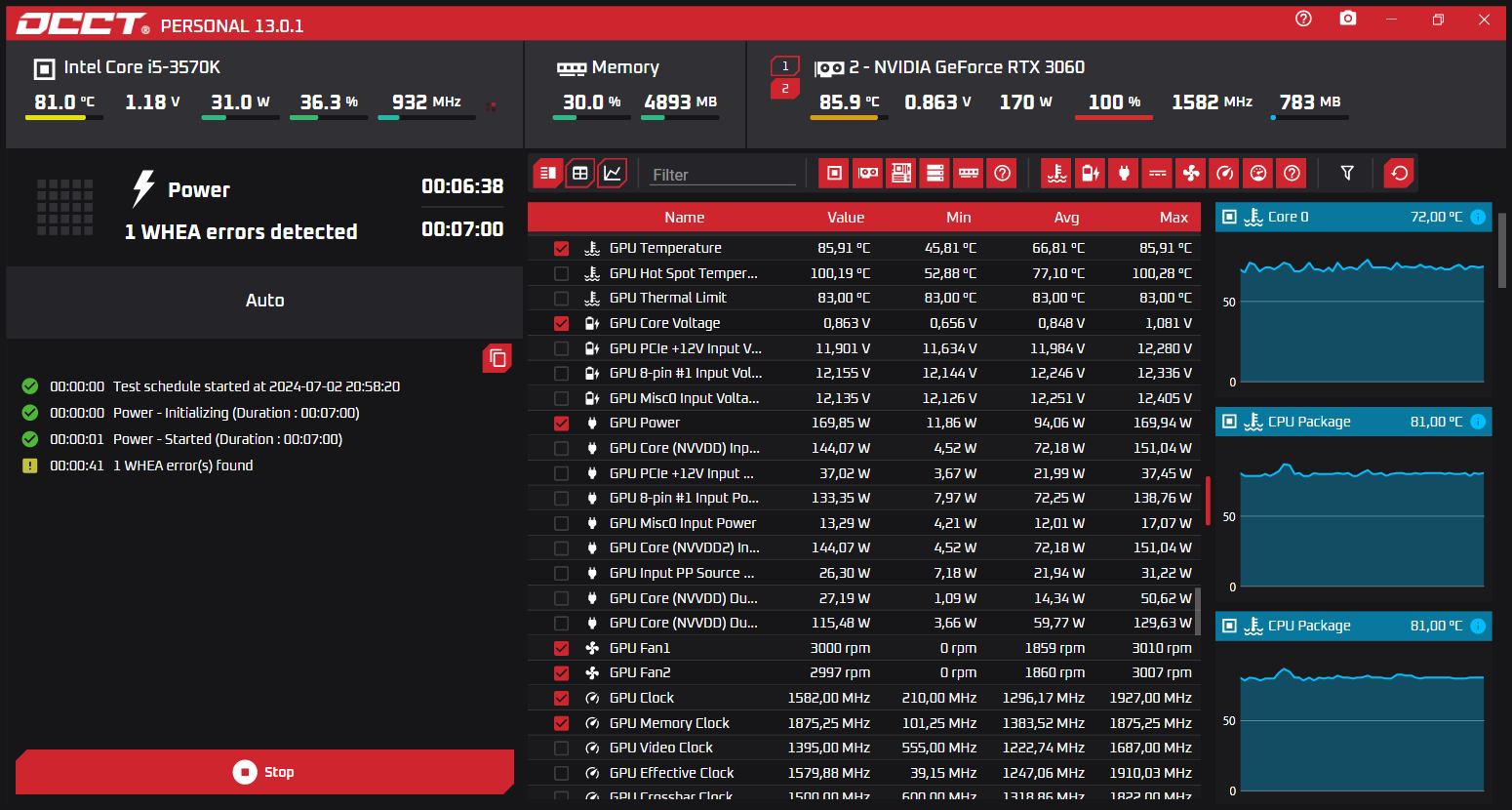The image size is (1512, 810).
Task: Uncheck the GPU Core Voltage sensor
Action: [561, 323]
